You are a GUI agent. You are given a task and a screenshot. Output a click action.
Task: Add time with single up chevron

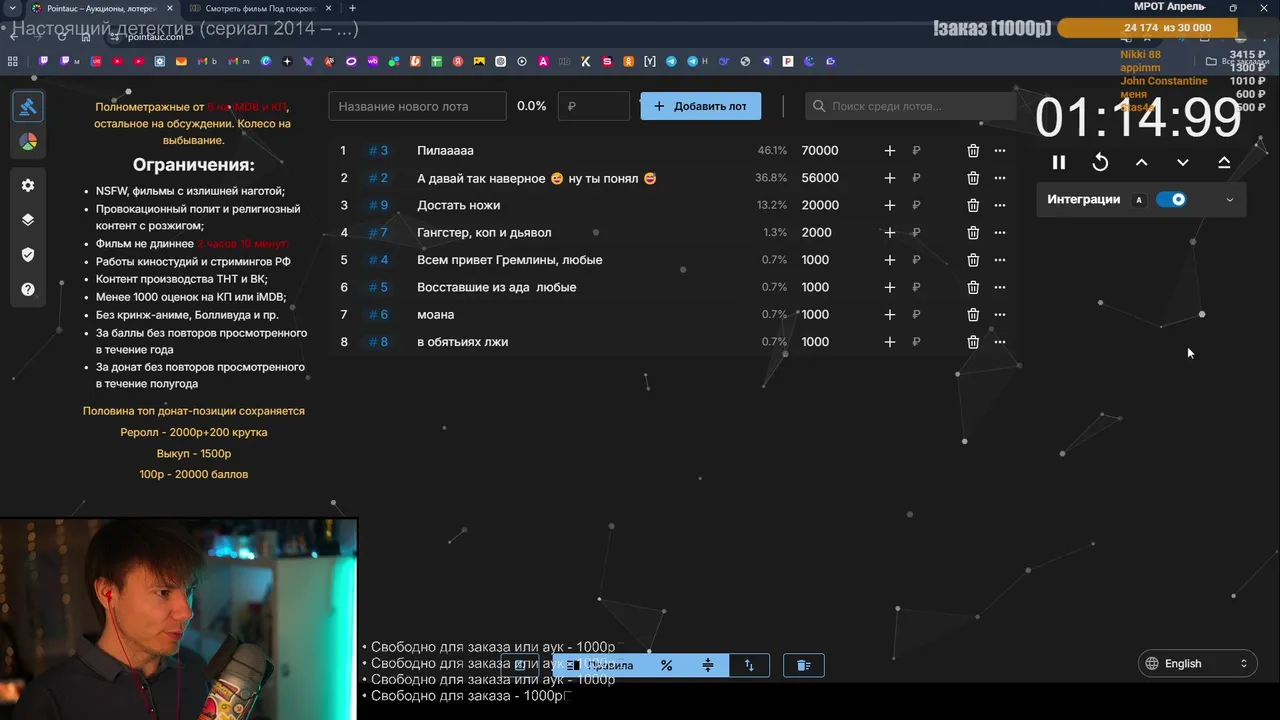point(1141,162)
